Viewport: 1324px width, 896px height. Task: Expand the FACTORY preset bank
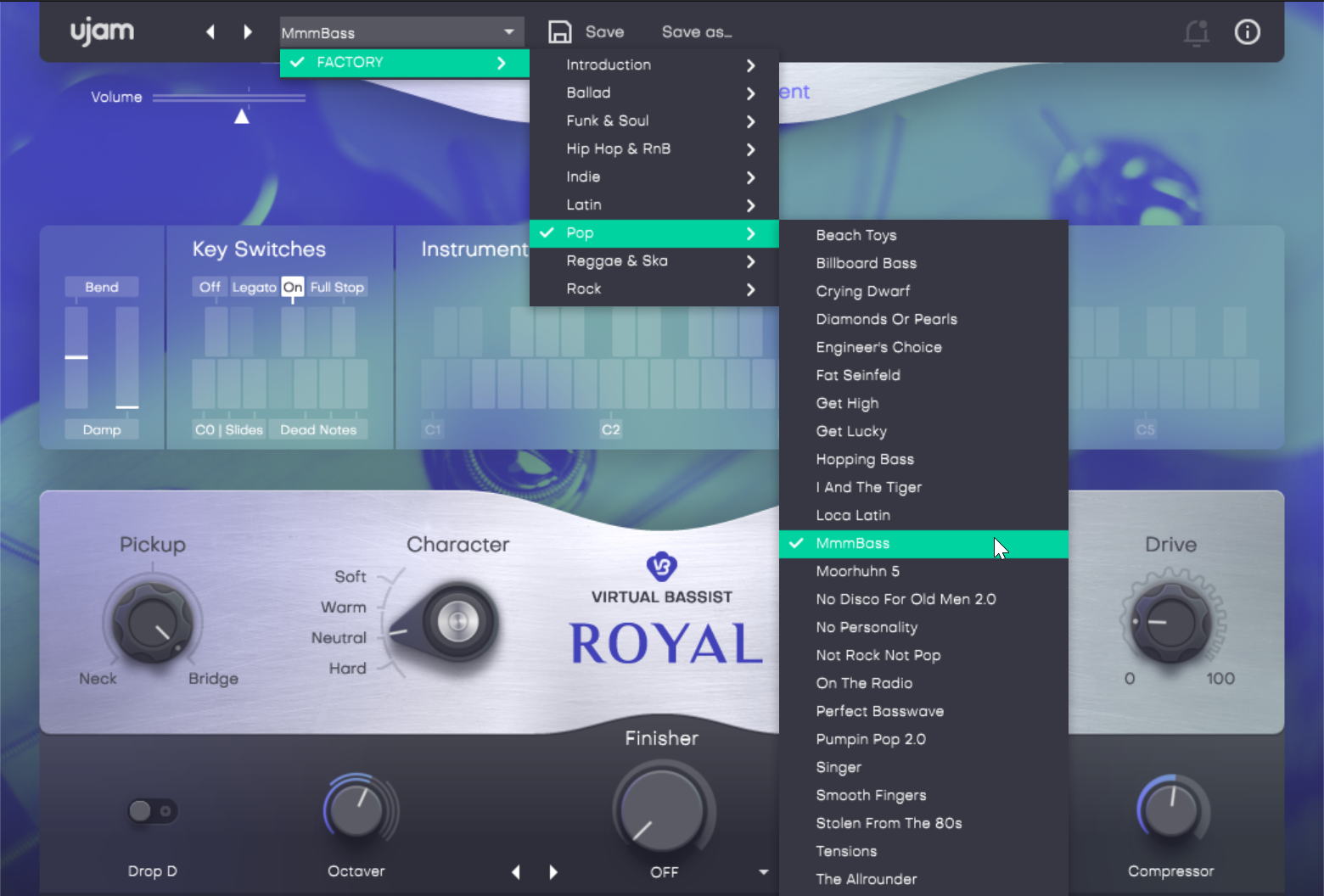(x=405, y=63)
